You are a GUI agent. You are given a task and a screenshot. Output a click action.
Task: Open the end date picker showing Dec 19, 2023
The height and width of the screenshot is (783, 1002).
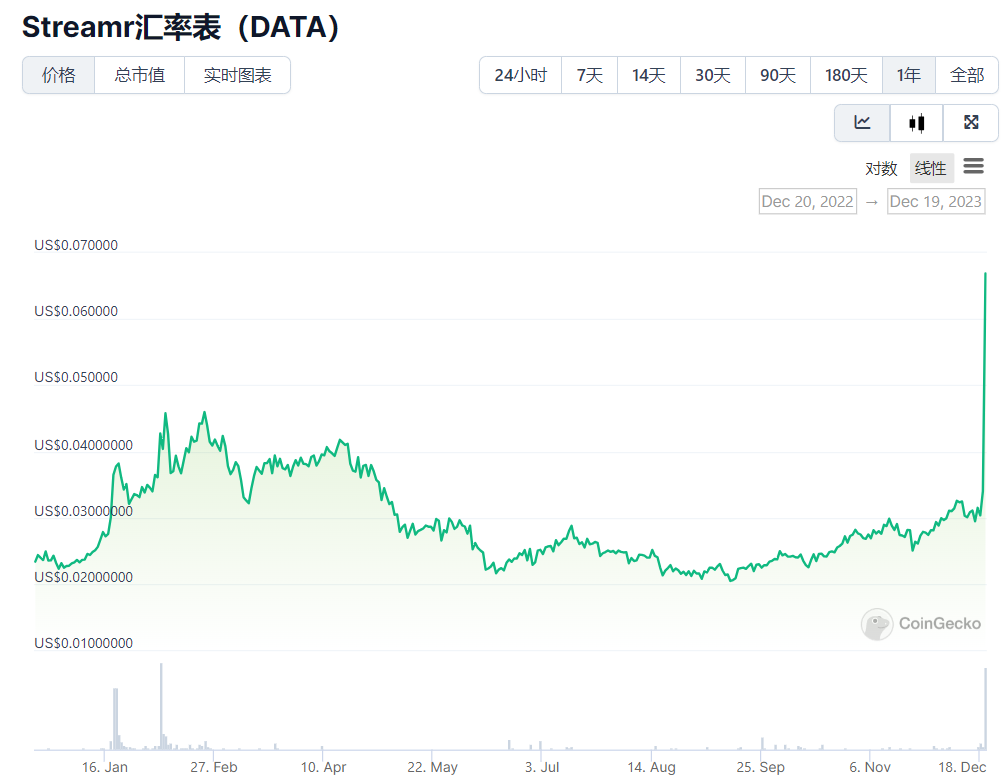pyautogui.click(x=936, y=201)
